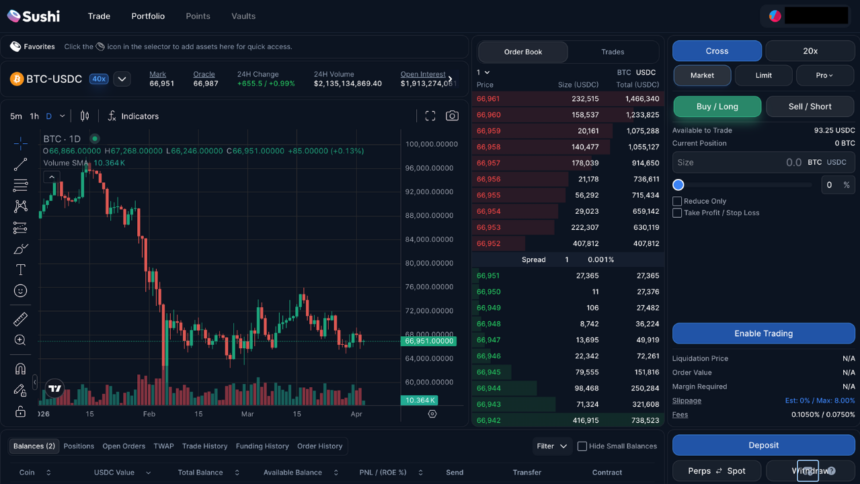
Task: Take a chart snapshot with camera icon
Action: [x=452, y=116]
